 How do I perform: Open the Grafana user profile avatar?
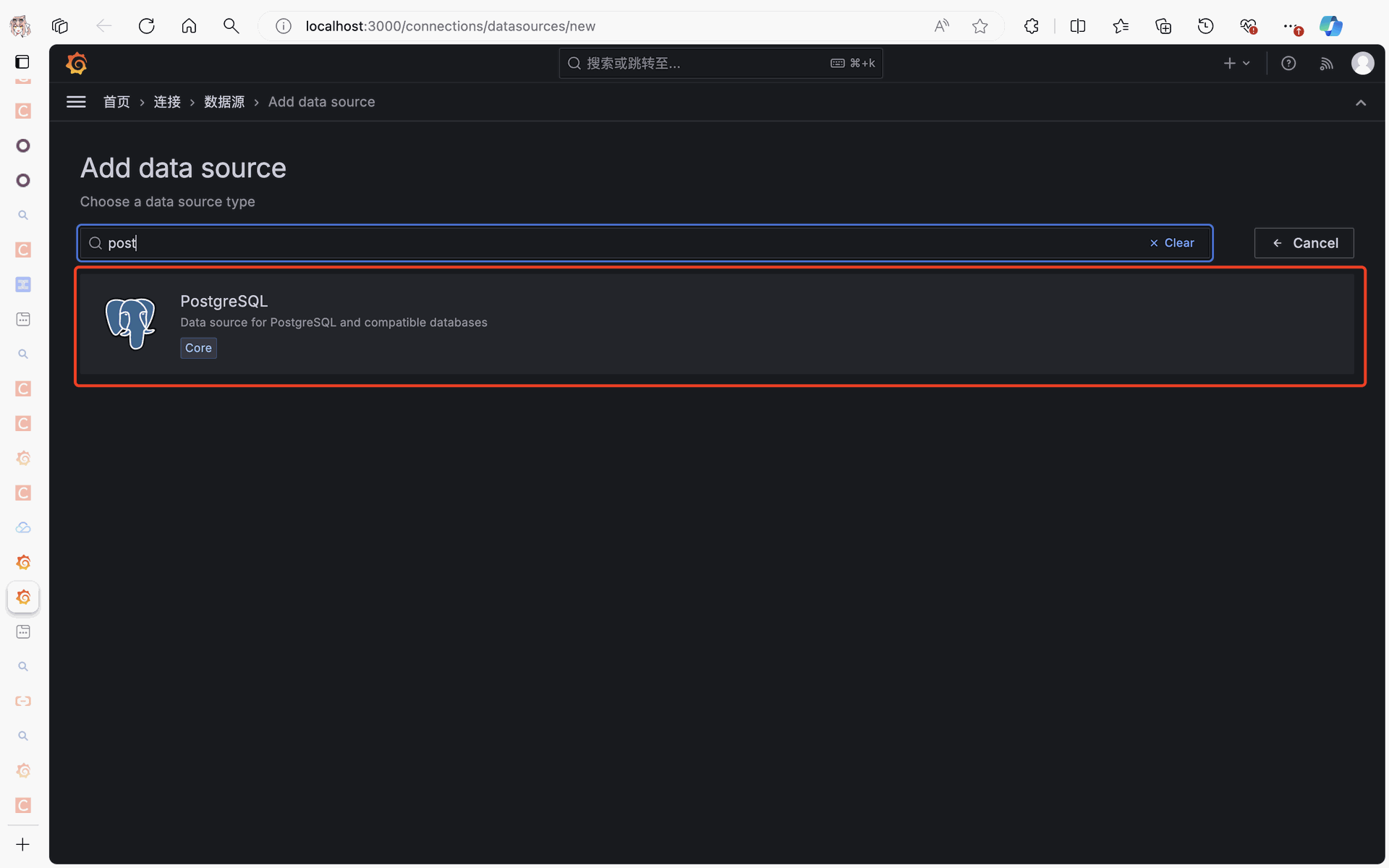[x=1363, y=64]
